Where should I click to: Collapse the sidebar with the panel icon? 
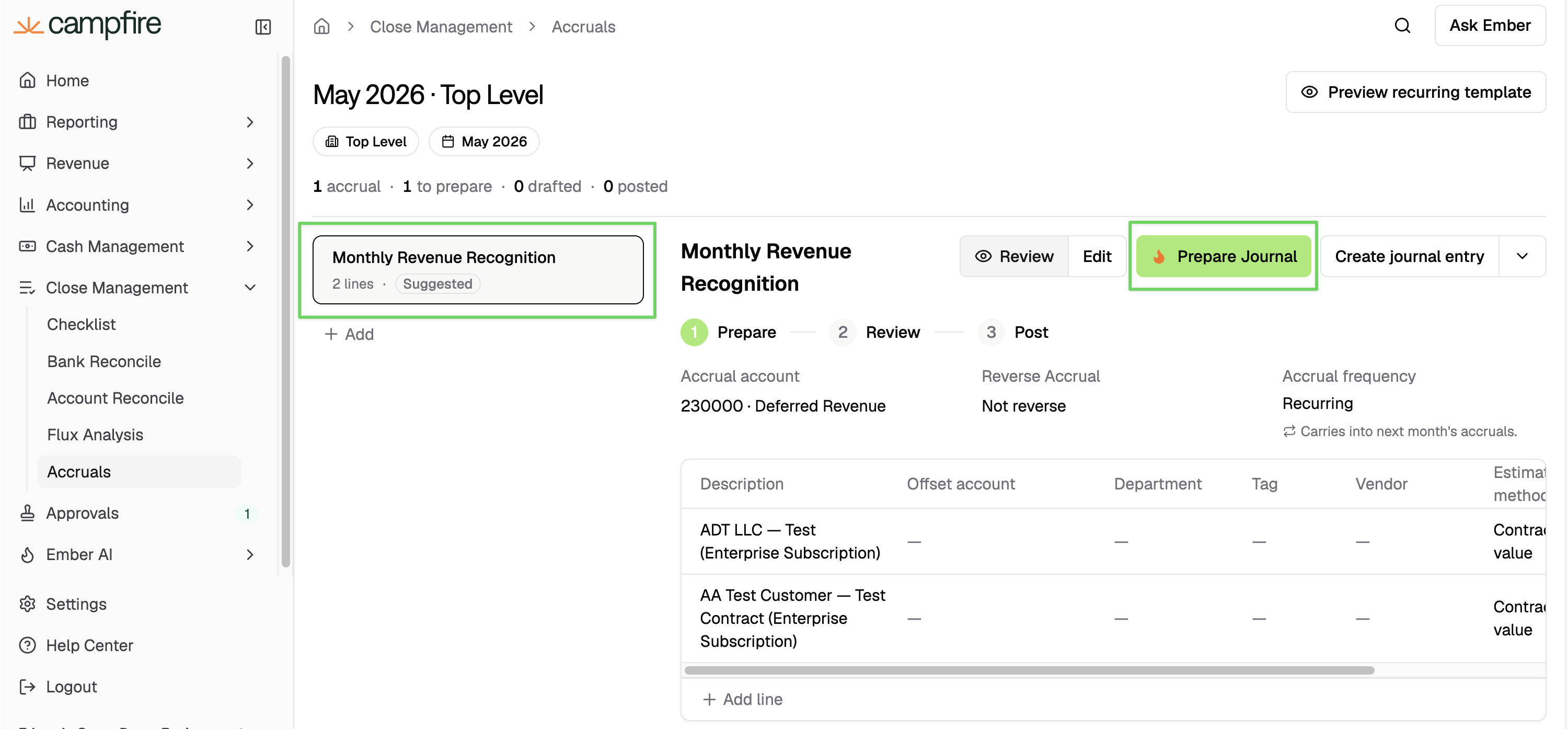263,27
